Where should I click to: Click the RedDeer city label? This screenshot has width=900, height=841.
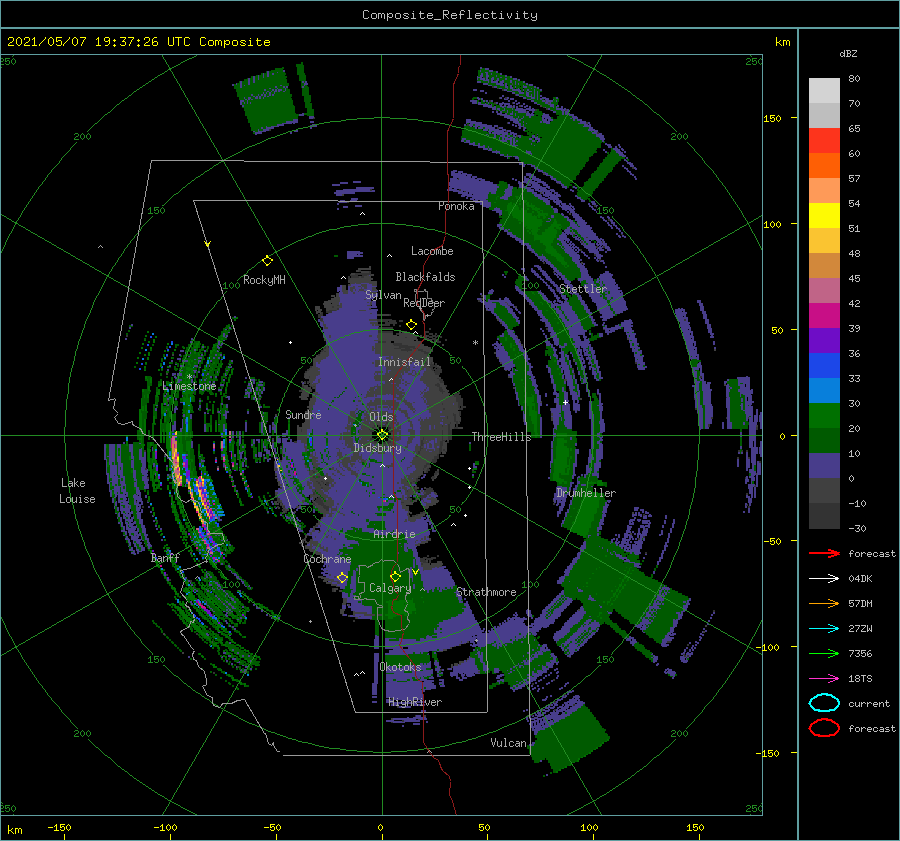424,303
